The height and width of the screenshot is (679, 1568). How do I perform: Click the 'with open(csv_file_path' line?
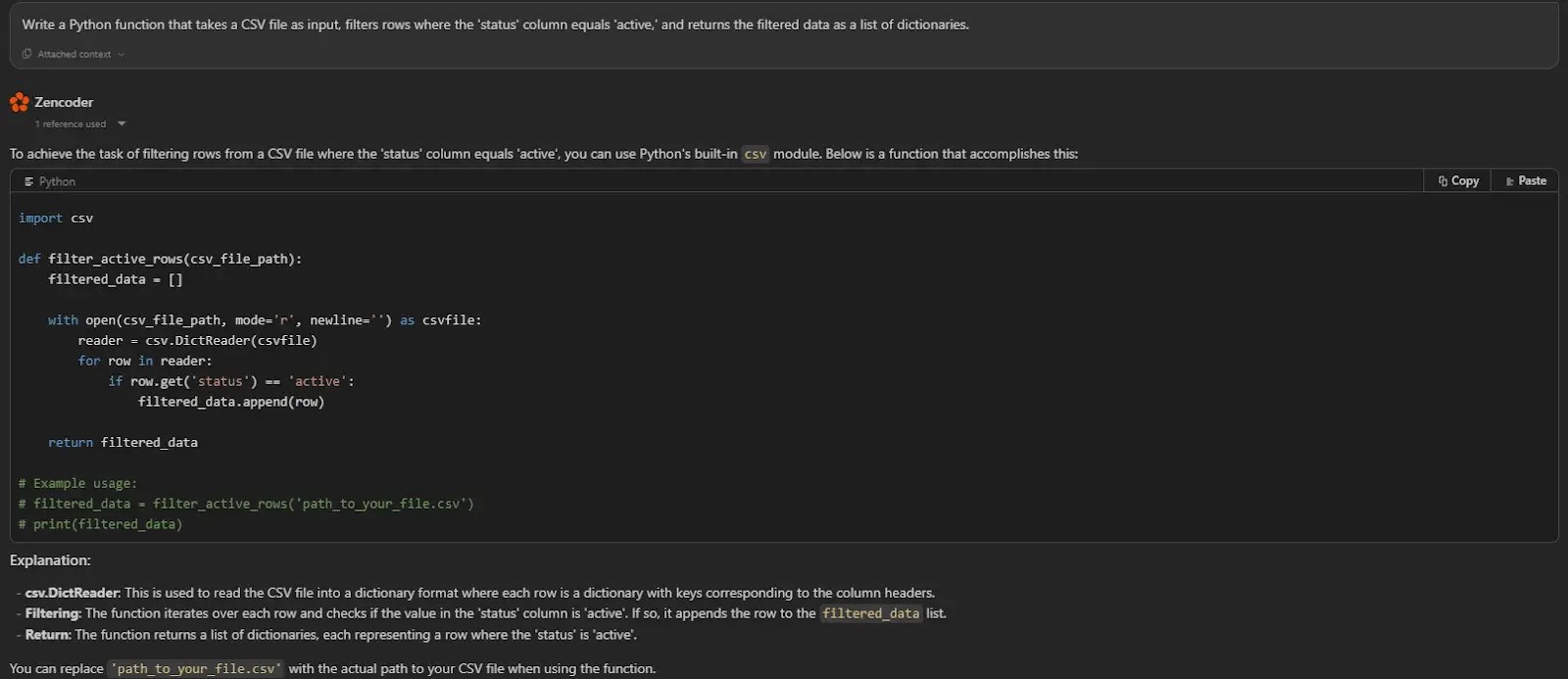[265, 320]
